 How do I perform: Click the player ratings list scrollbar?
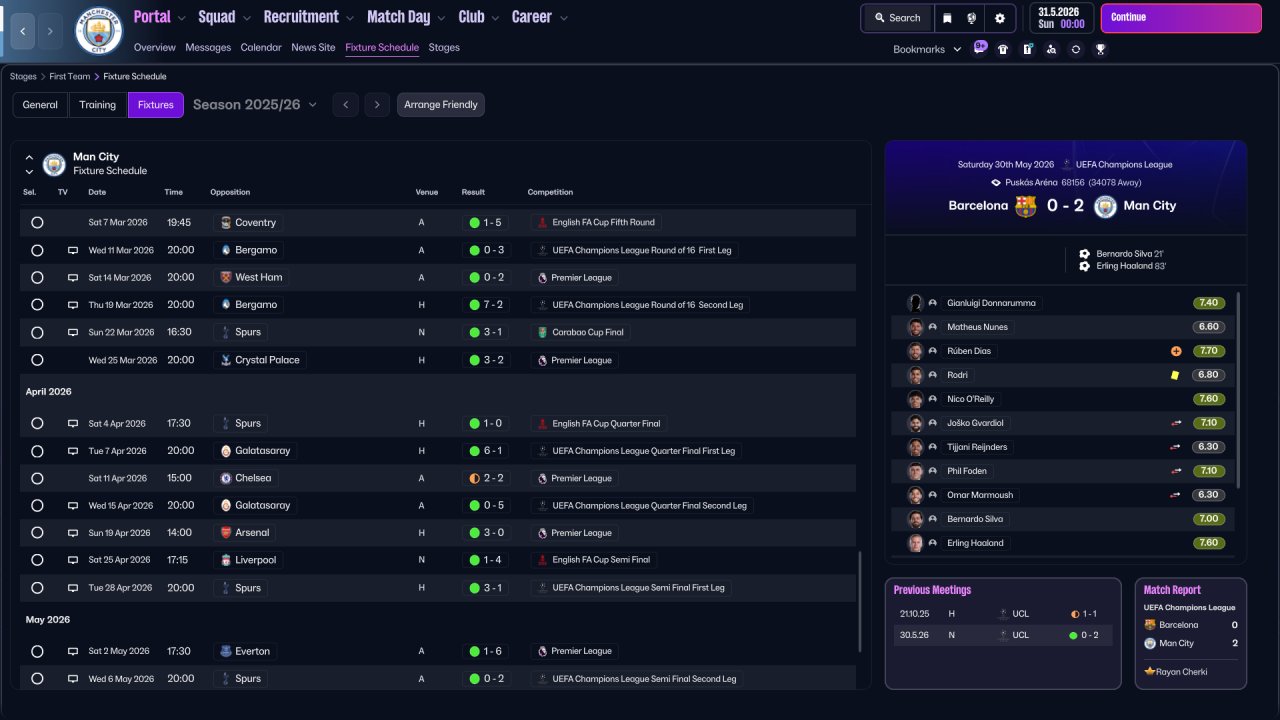click(1238, 390)
